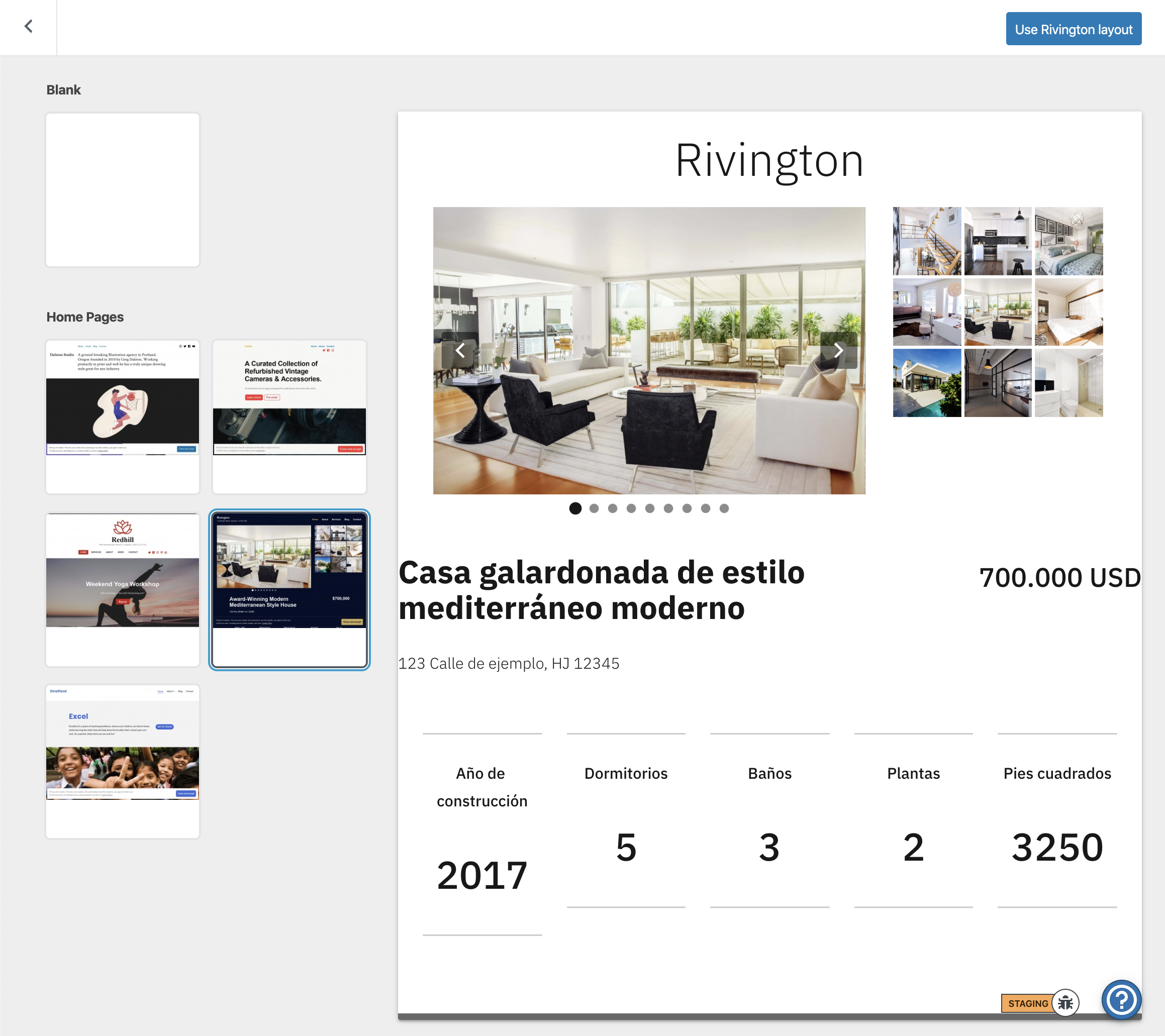Viewport: 1165px width, 1036px height.
Task: Select the first carousel dot indicator
Action: (575, 508)
